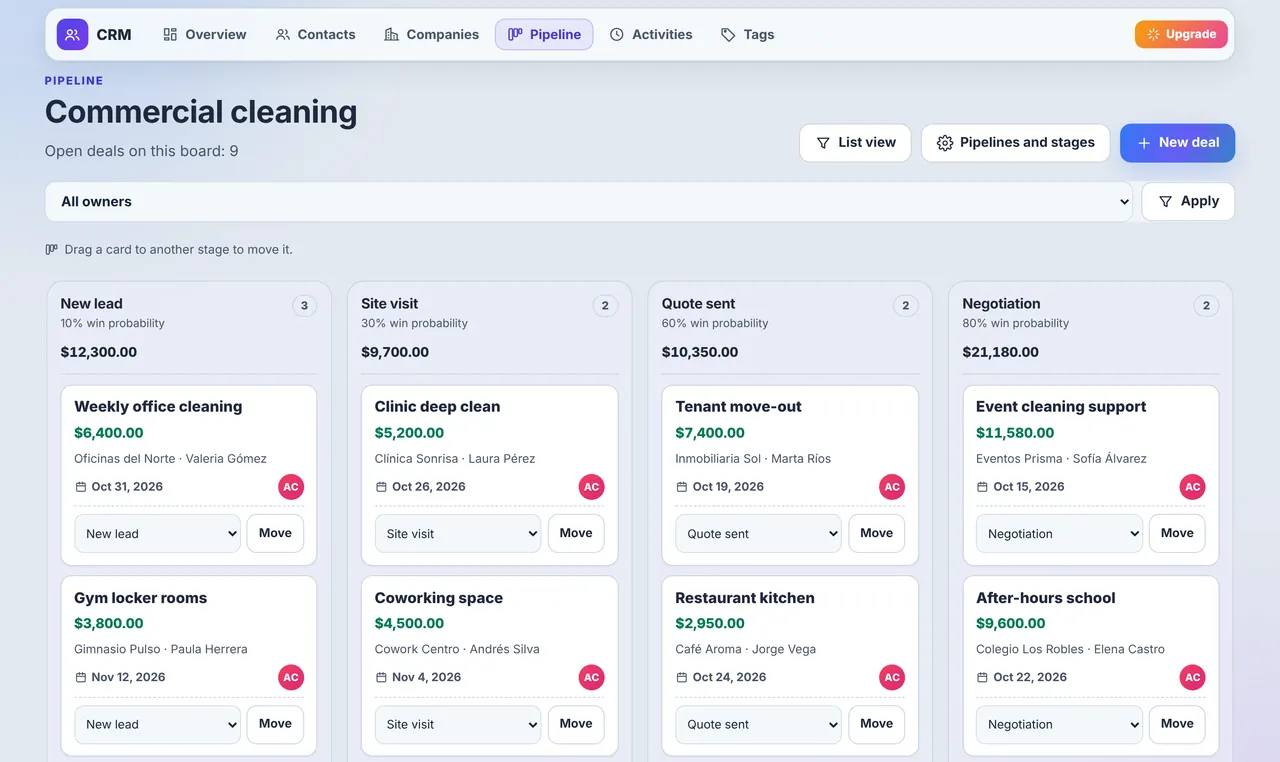Open the Restaurant kitchen deal title
The width and height of the screenshot is (1280, 762).
[745, 598]
